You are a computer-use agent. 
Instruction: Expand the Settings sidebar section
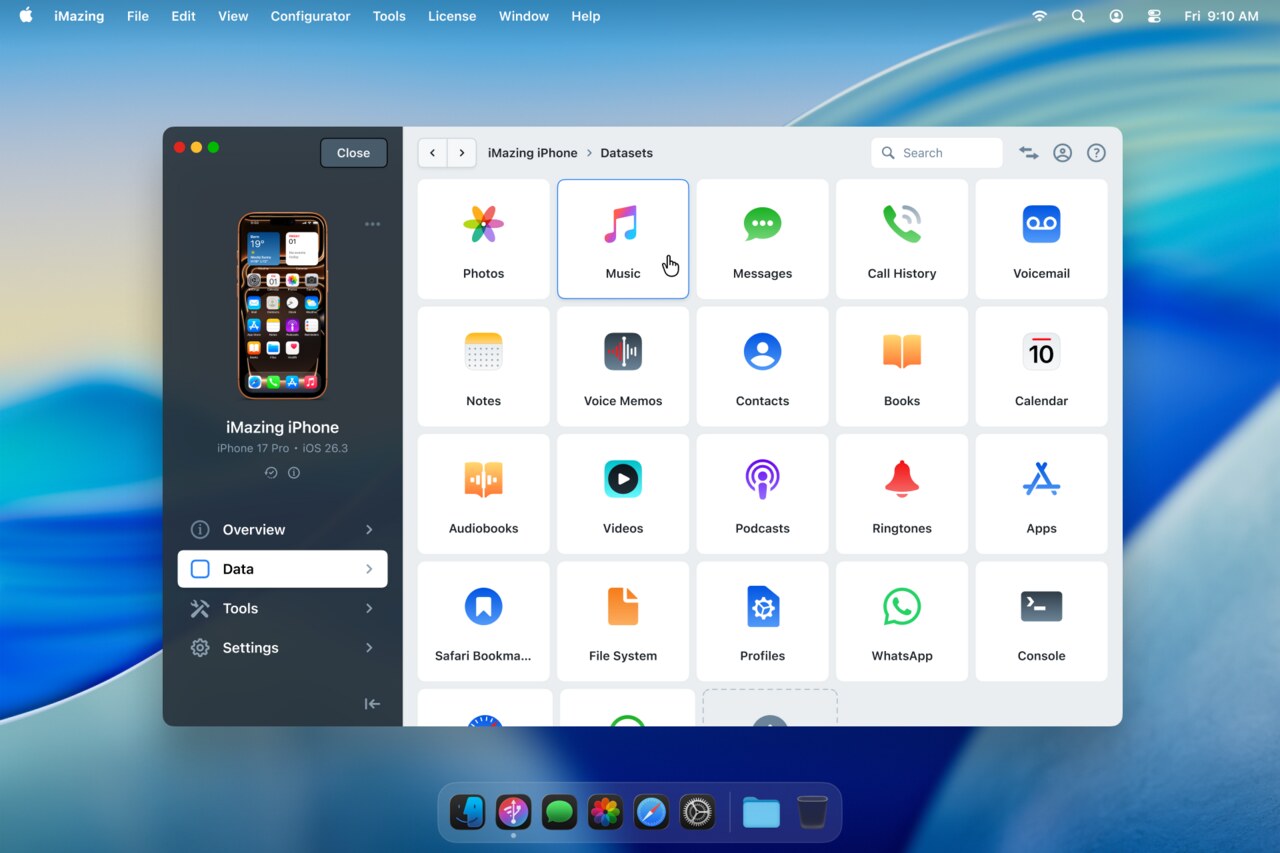(x=282, y=648)
